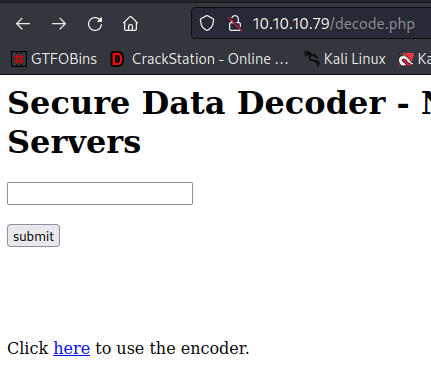Focus the decoder text input field
Screen dimensions: 431x372
point(100,193)
